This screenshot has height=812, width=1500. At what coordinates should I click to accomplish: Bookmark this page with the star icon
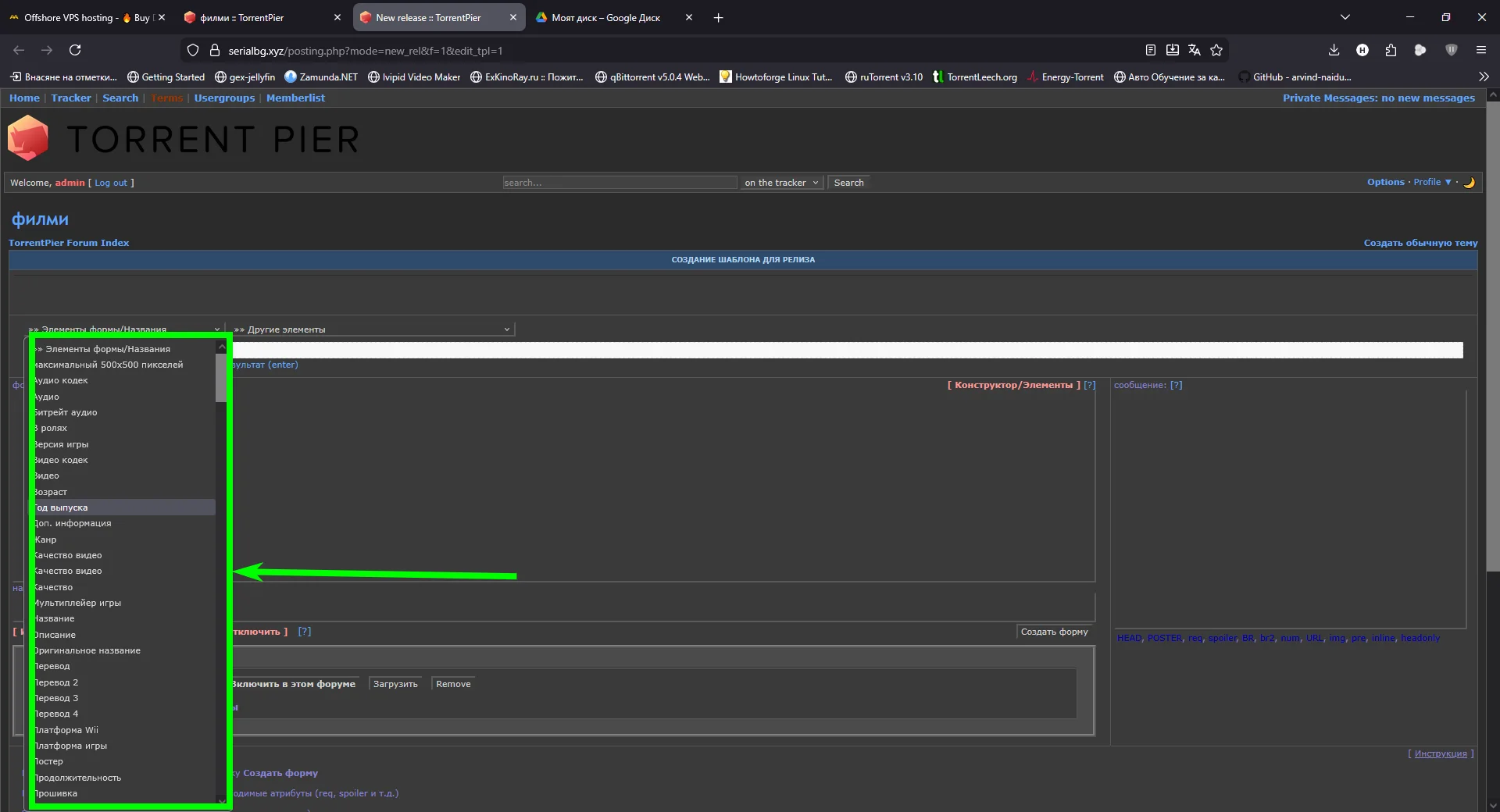tap(1216, 50)
